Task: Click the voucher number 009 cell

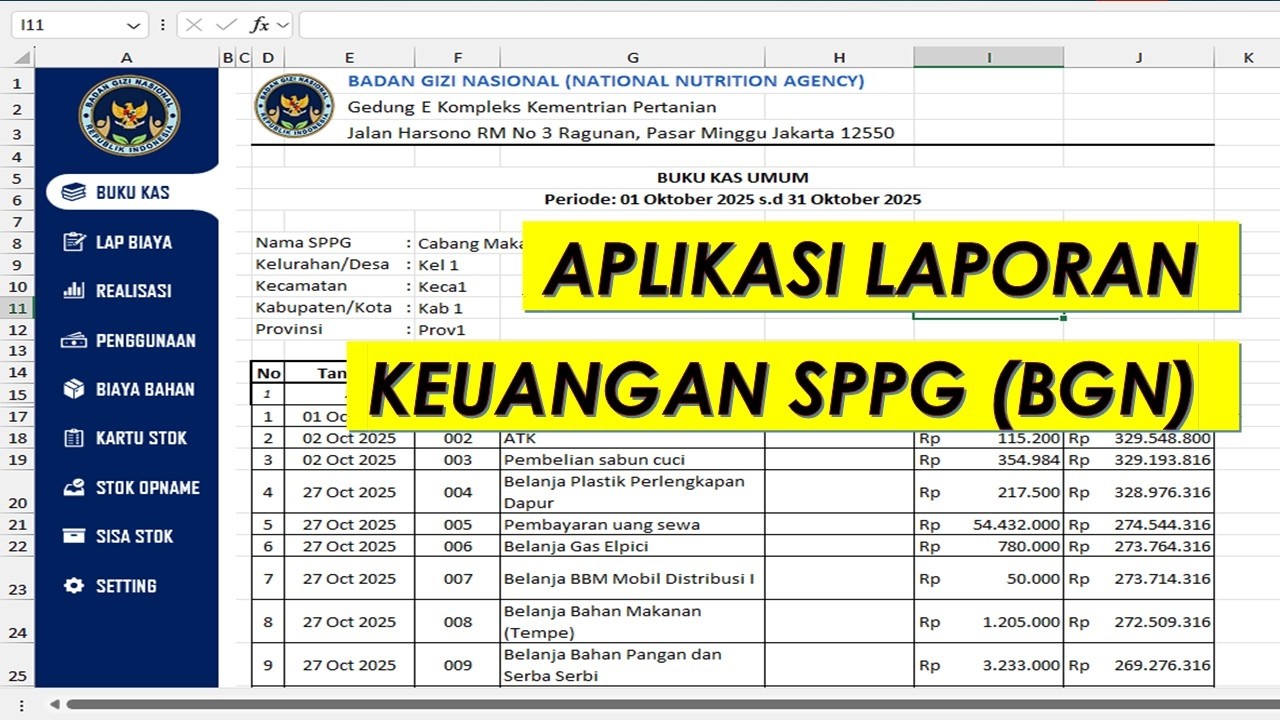Action: pyautogui.click(x=457, y=665)
